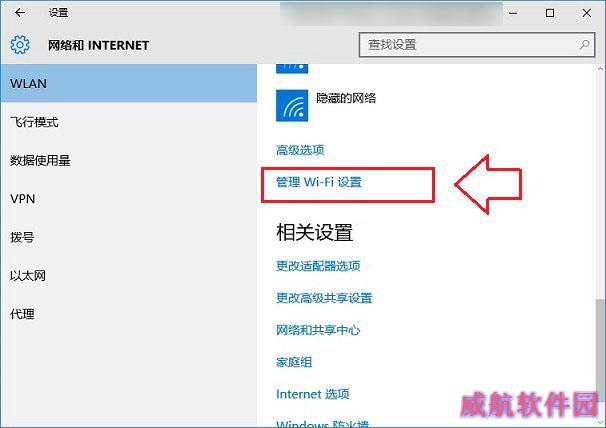Maximize the settings window

coord(550,13)
